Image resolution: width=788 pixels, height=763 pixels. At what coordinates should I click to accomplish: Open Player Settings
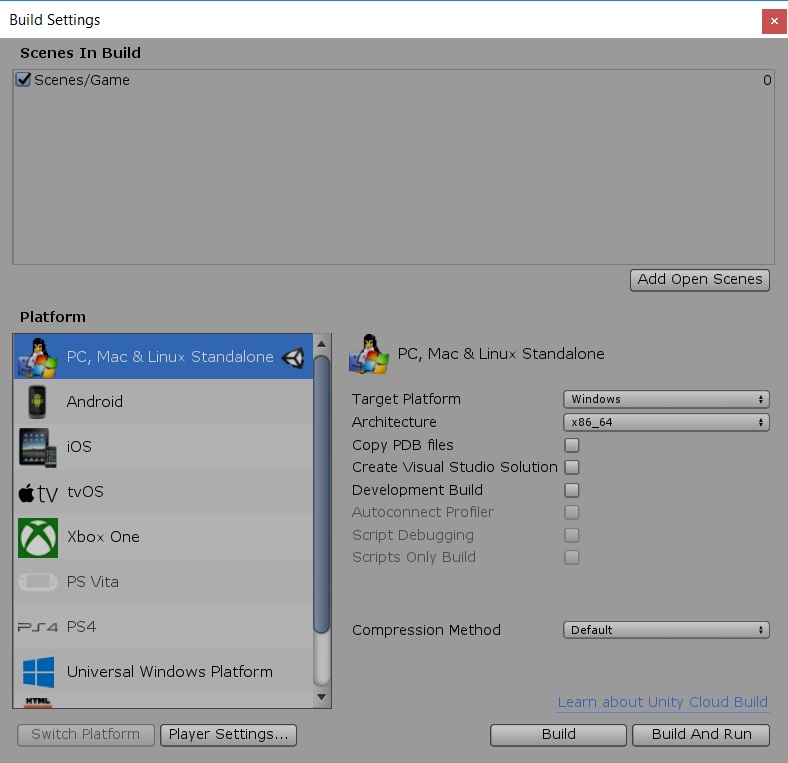click(228, 734)
